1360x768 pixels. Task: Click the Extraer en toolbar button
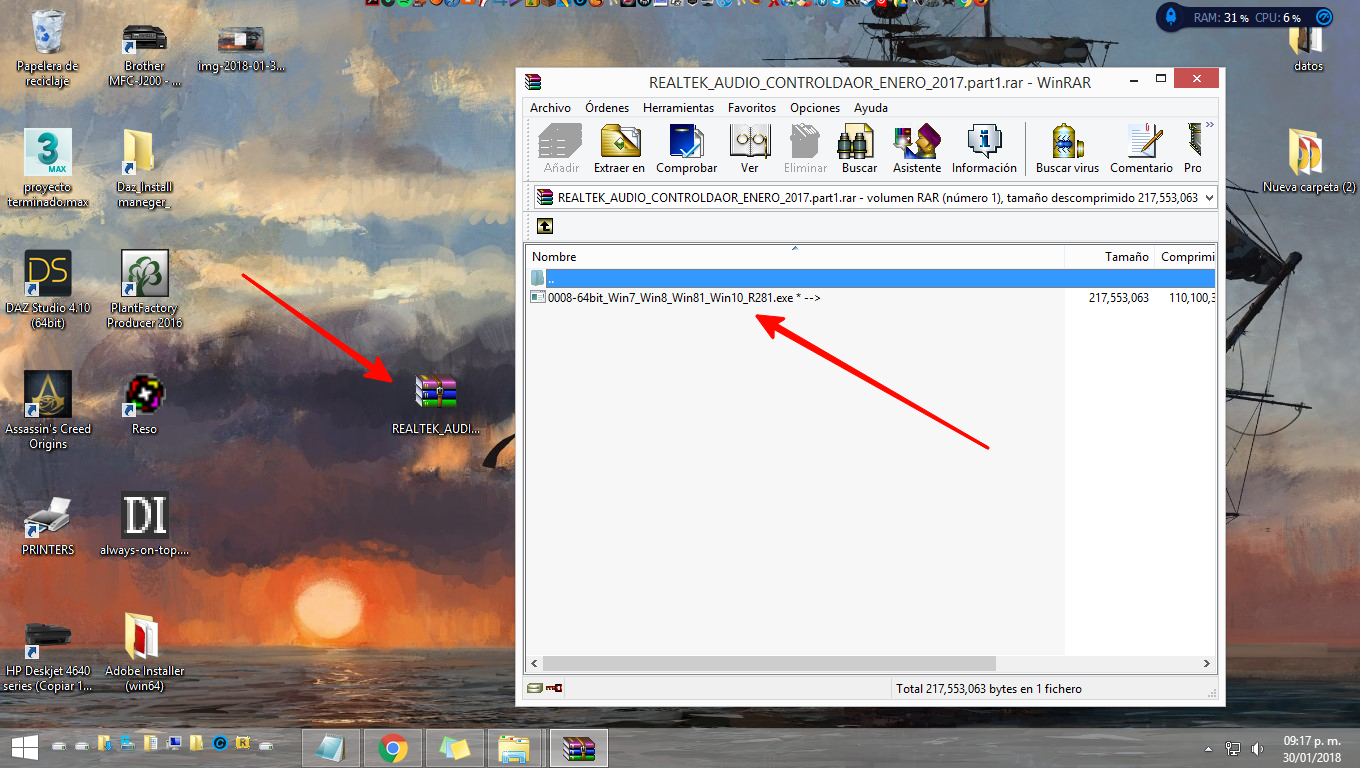[x=619, y=149]
